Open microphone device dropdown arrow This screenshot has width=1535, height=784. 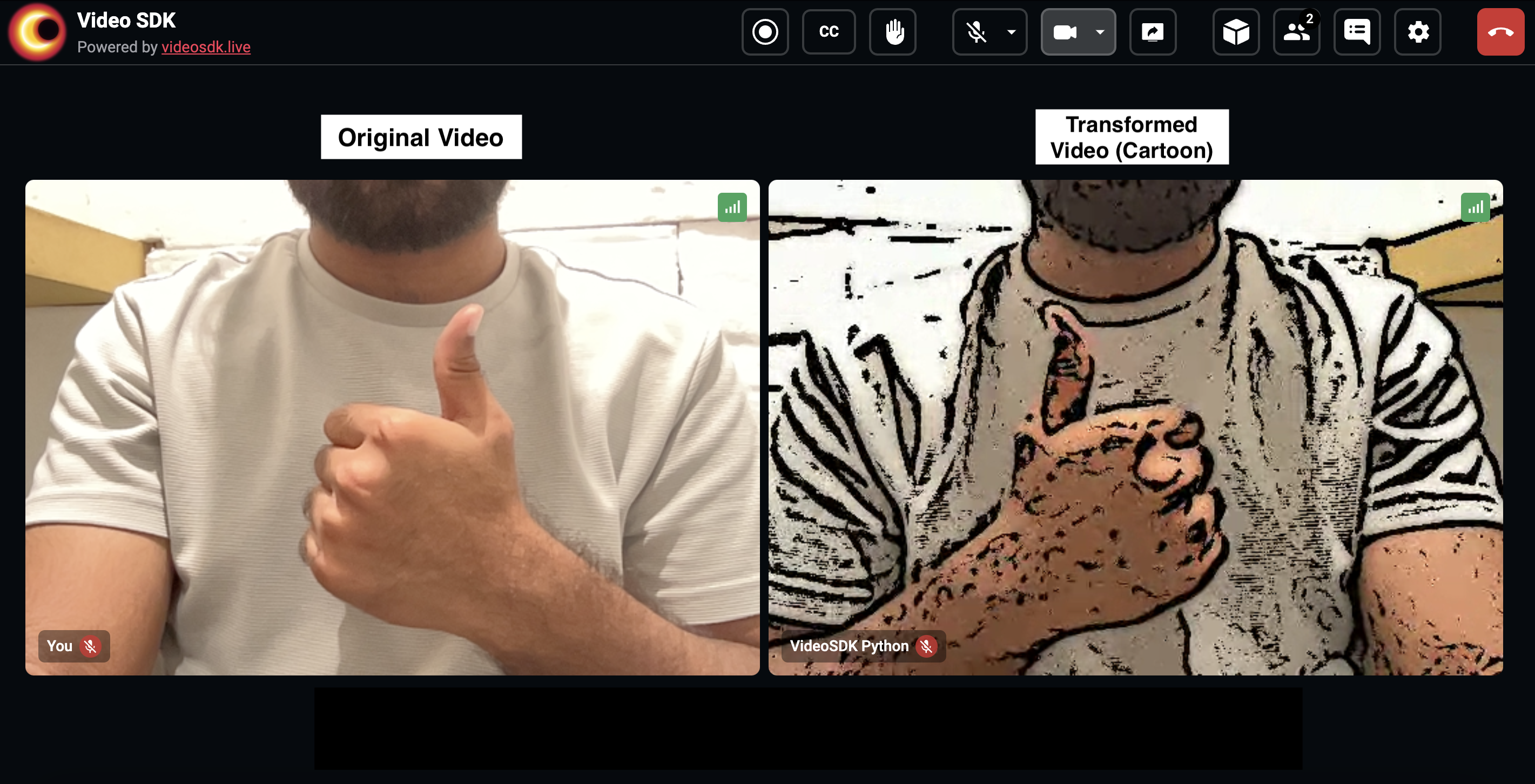pyautogui.click(x=1011, y=31)
